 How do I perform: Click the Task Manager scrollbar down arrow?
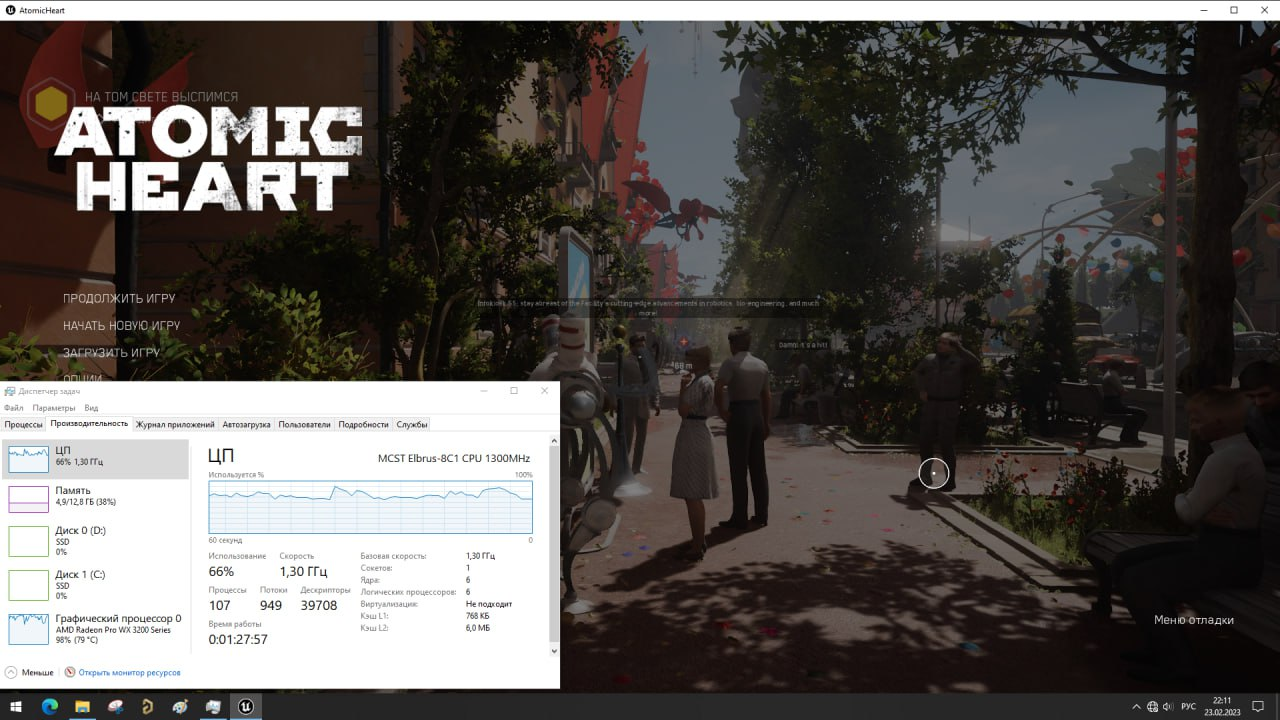point(554,652)
